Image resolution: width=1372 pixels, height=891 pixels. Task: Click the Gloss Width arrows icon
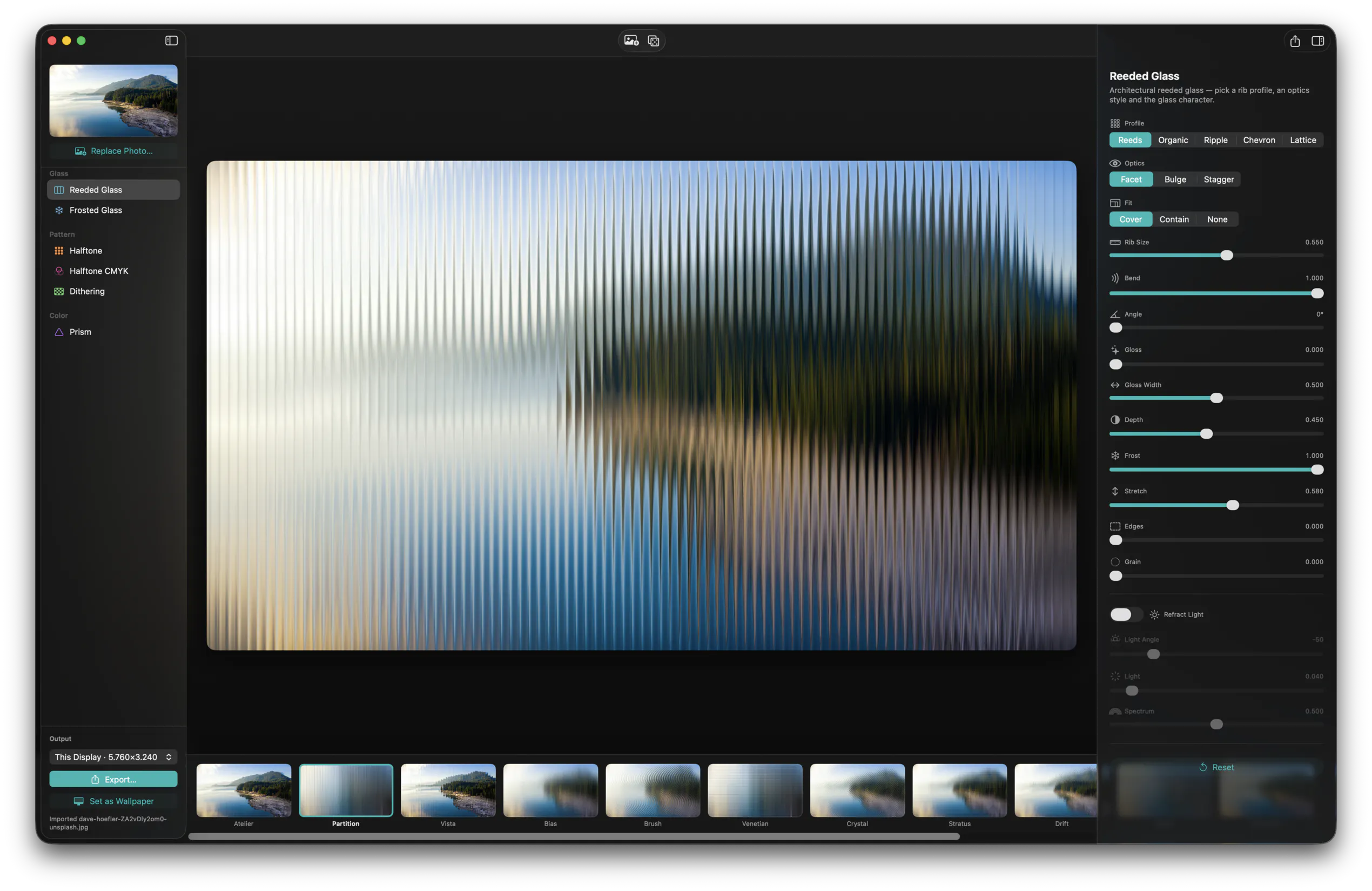1115,385
